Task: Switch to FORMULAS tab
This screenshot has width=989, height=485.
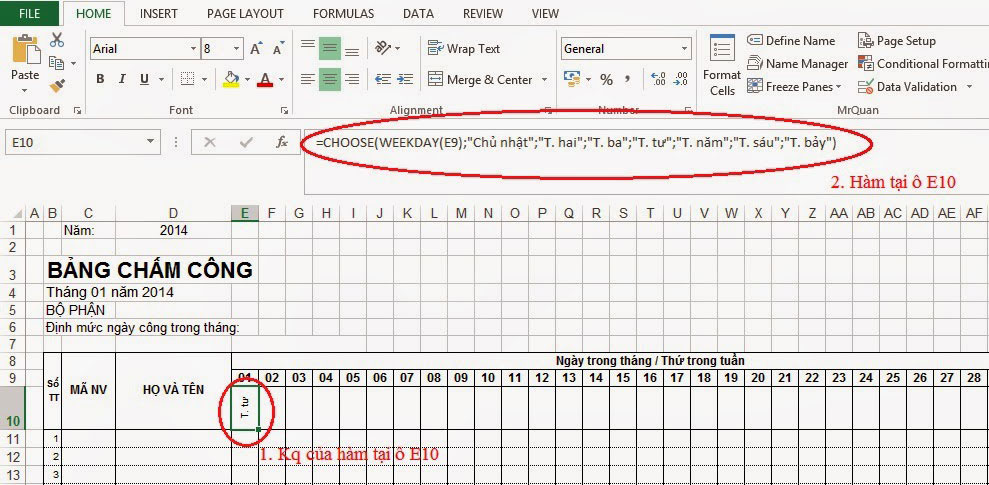Action: tap(343, 13)
